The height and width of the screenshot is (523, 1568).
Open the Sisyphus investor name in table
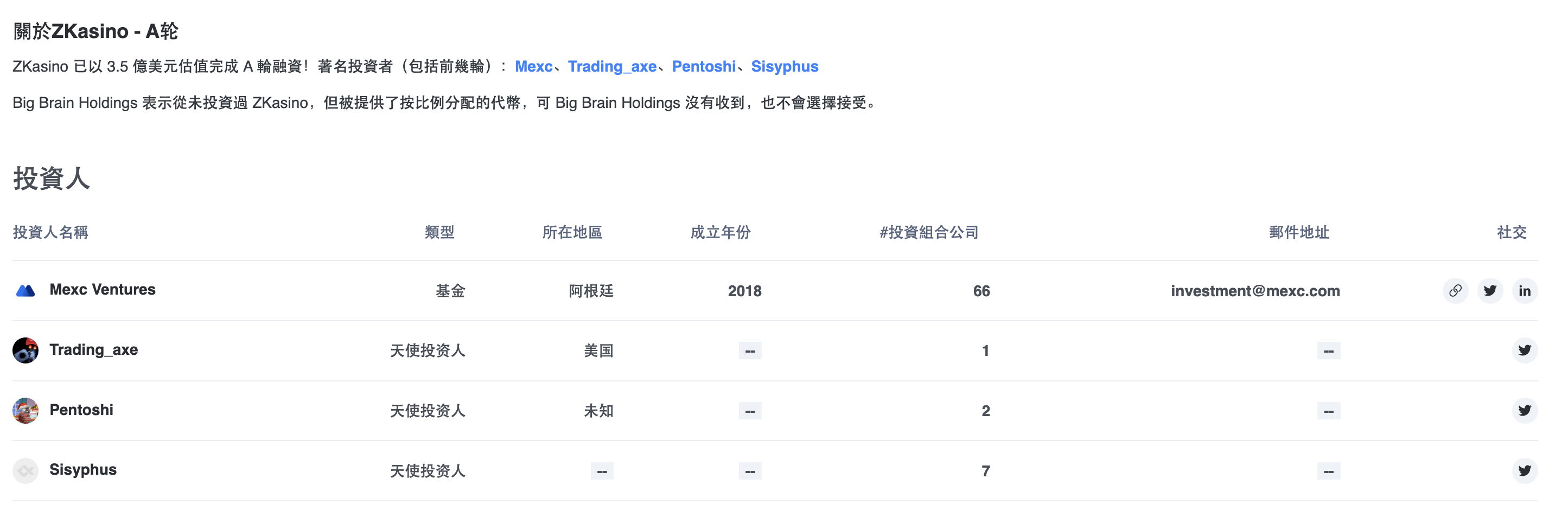pos(83,469)
